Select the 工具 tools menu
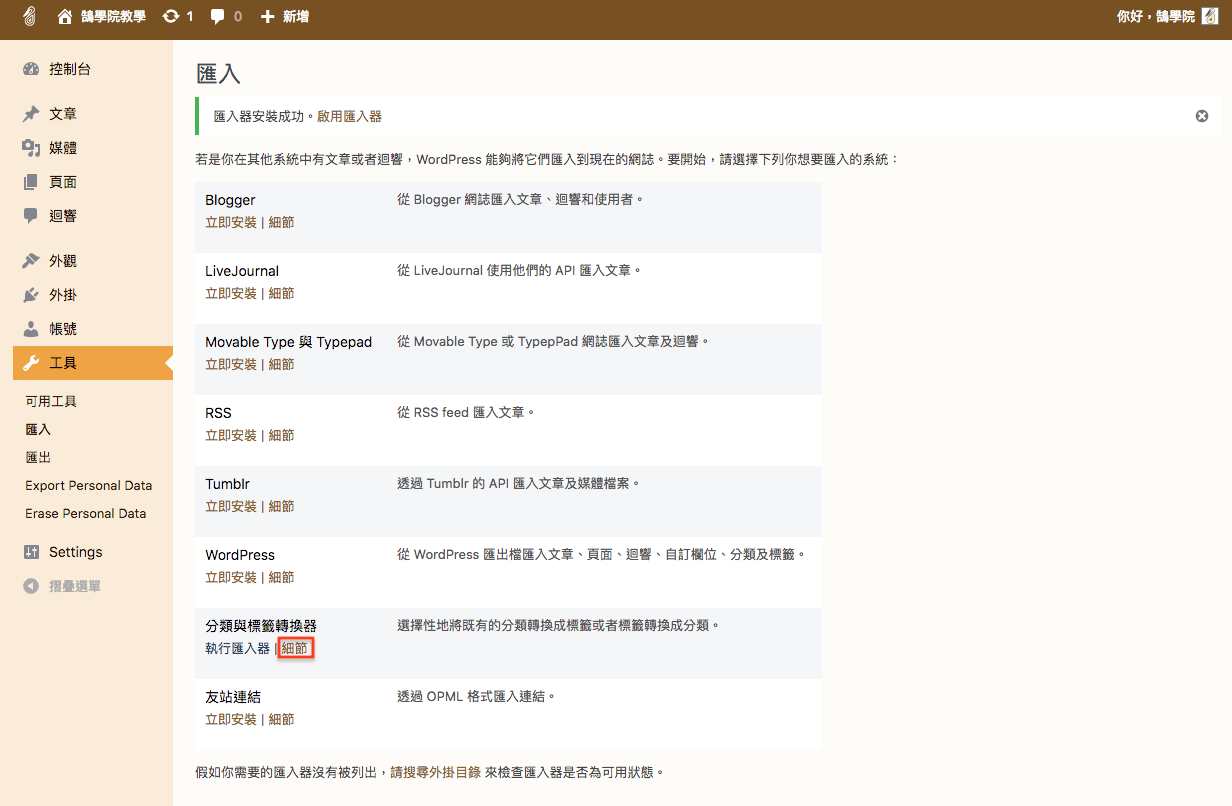This screenshot has width=1232, height=806. click(93, 363)
